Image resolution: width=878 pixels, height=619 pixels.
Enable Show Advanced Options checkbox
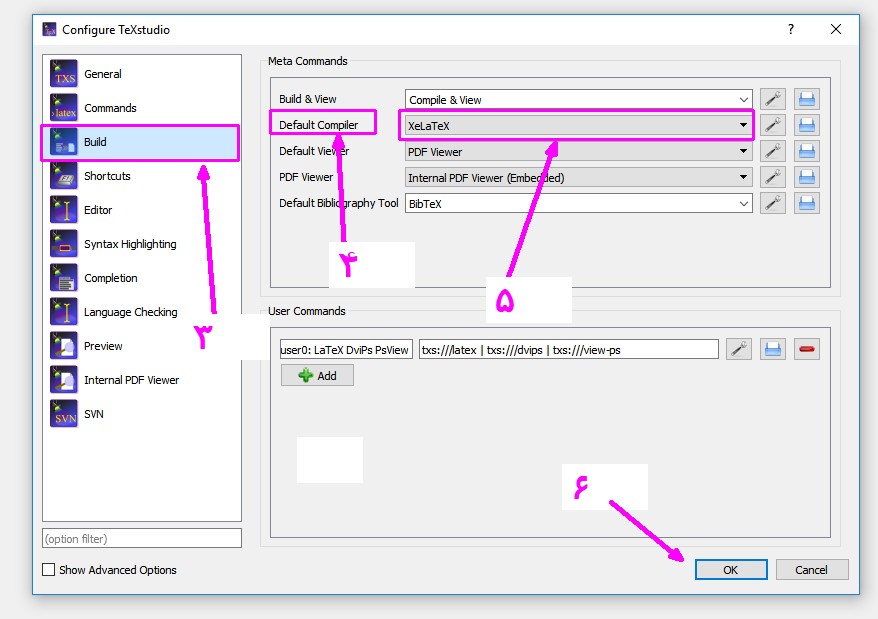pyautogui.click(x=49, y=570)
